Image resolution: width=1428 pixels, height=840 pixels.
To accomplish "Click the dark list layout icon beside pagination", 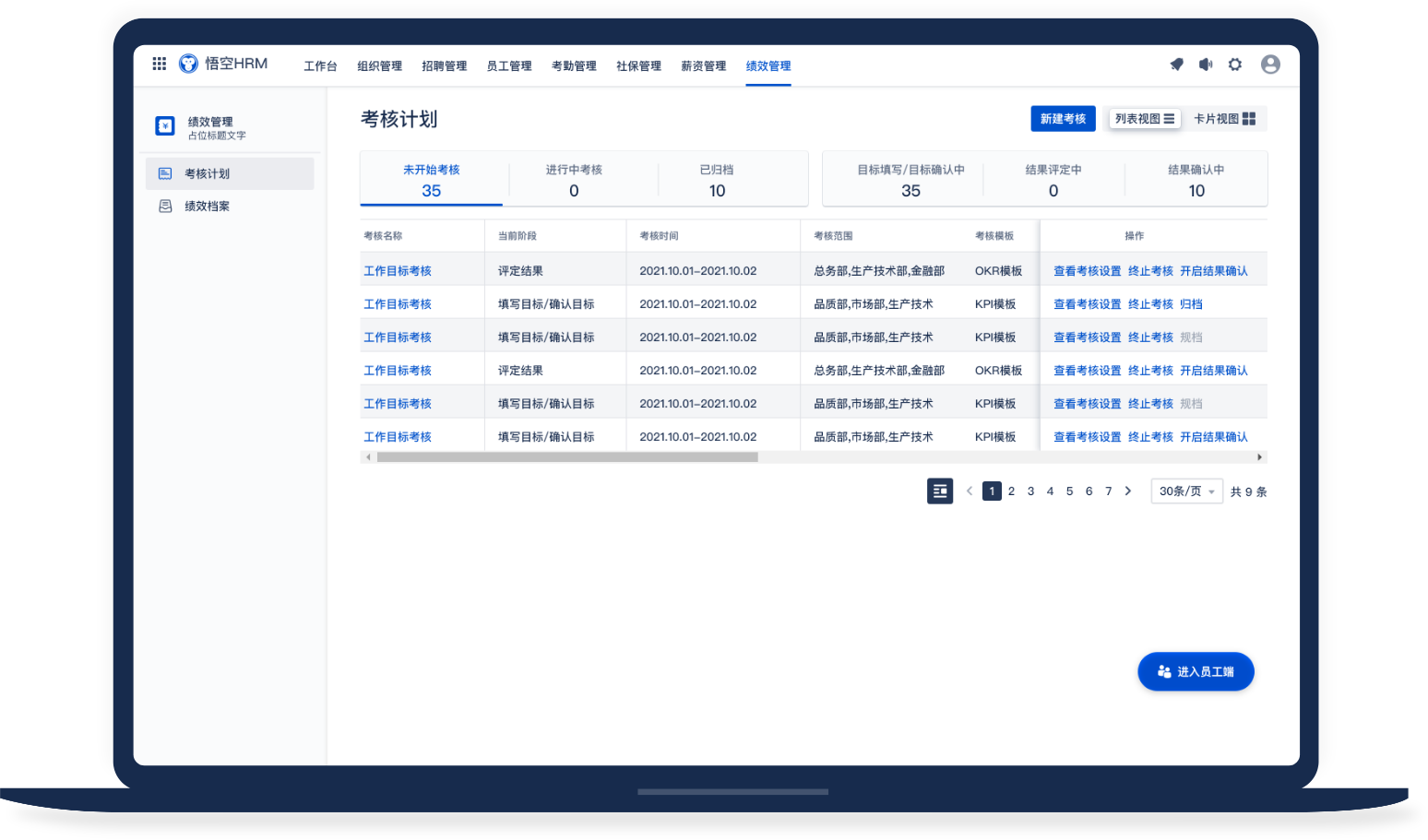I will coord(939,491).
